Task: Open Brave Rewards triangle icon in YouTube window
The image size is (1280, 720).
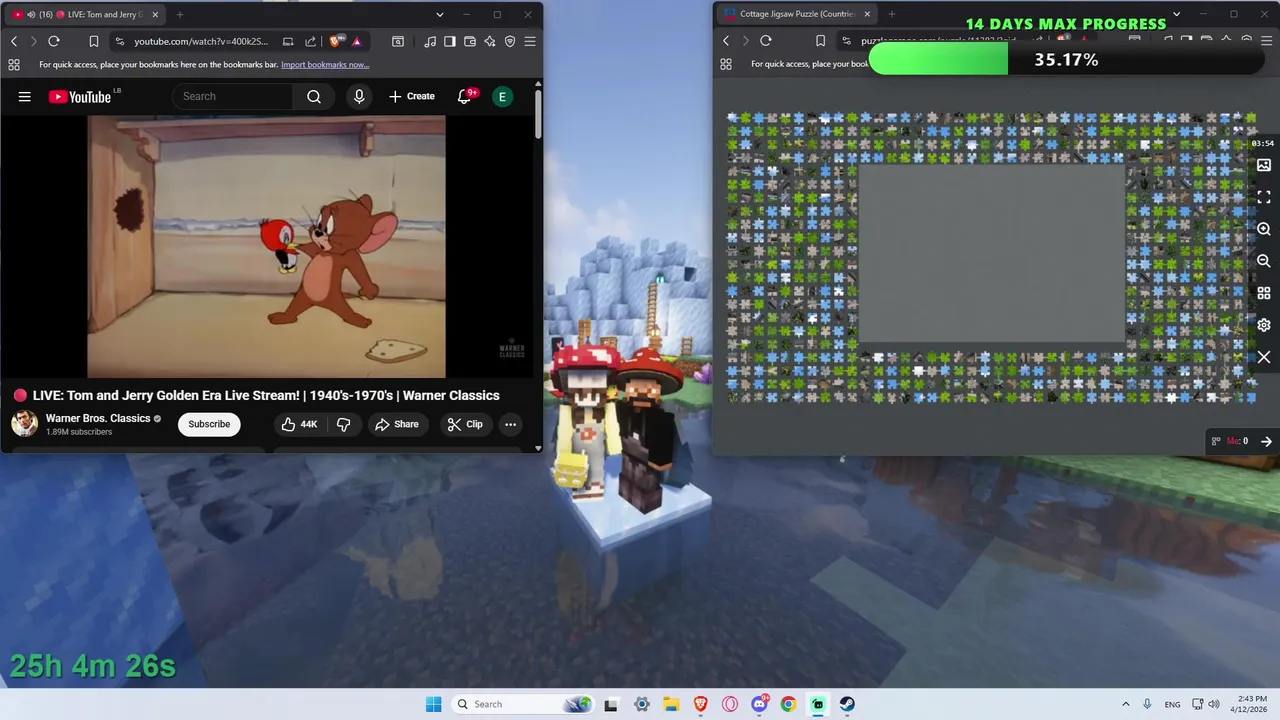Action: pyautogui.click(x=357, y=41)
